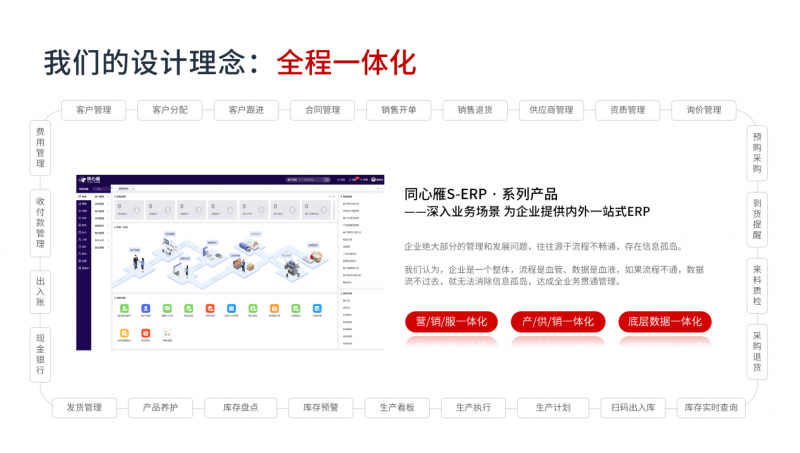Click the vertical 现金银行 box
Screen dimensions: 800x453
click(x=40, y=354)
